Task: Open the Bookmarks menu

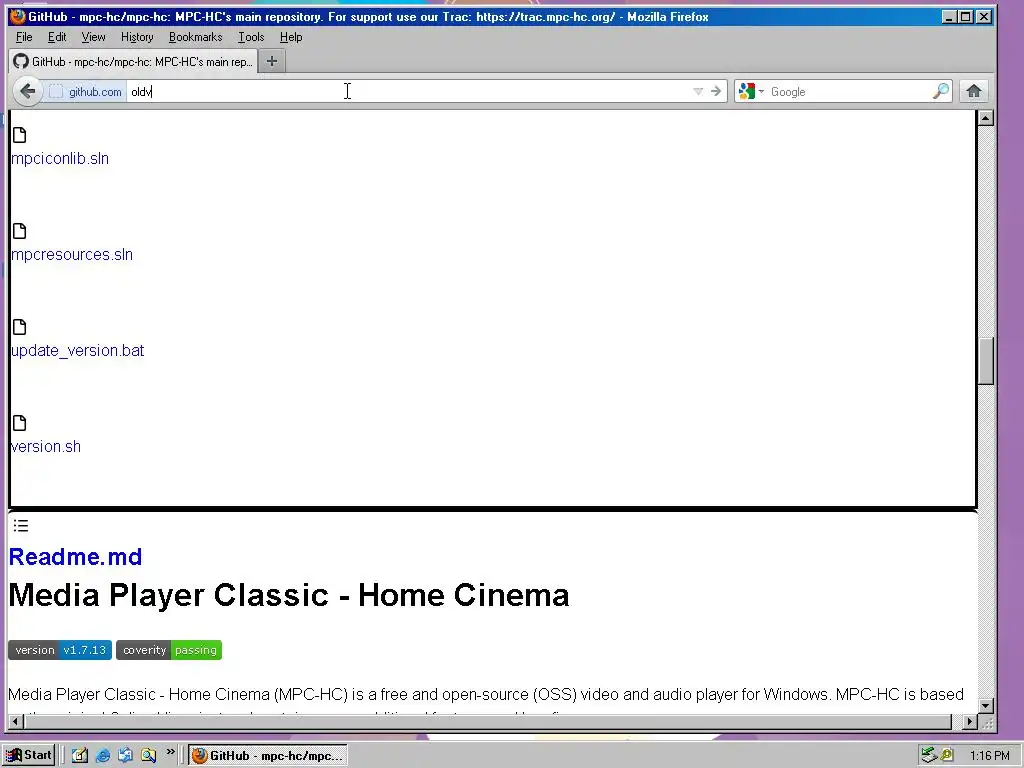Action: [x=195, y=37]
